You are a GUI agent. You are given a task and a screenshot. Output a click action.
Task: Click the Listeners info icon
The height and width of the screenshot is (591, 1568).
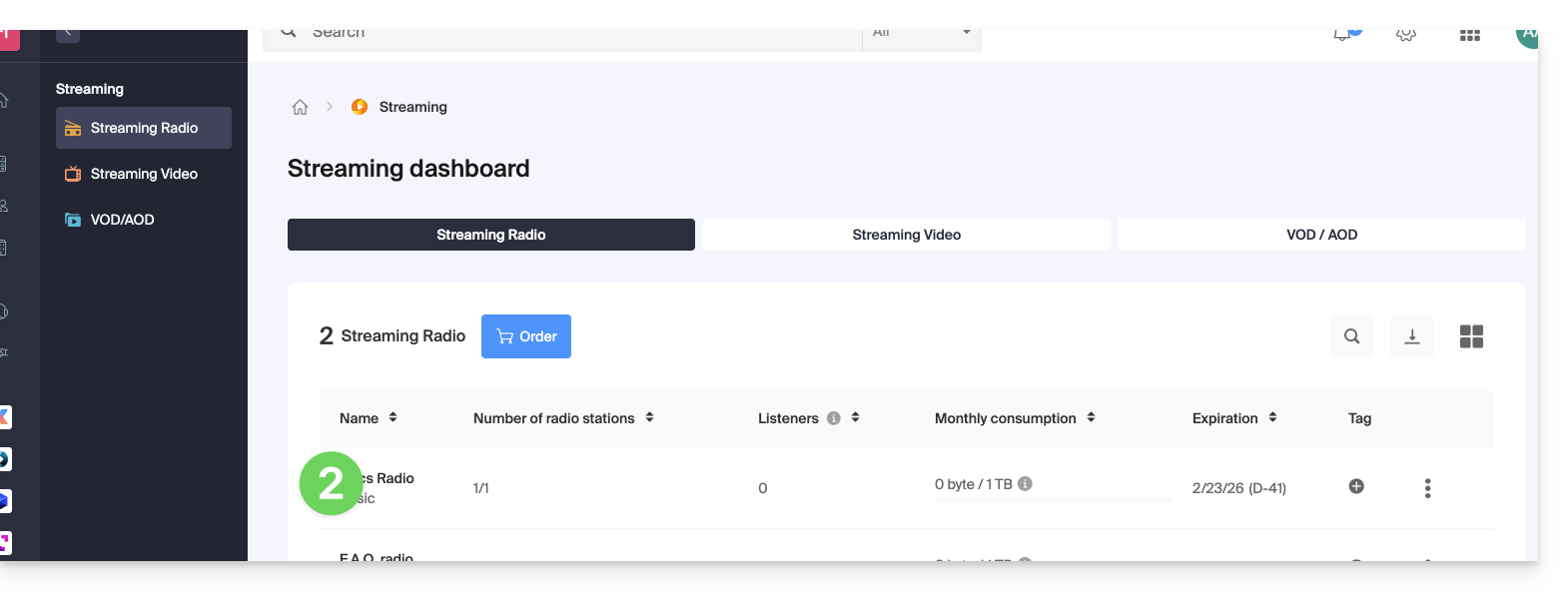coord(833,418)
